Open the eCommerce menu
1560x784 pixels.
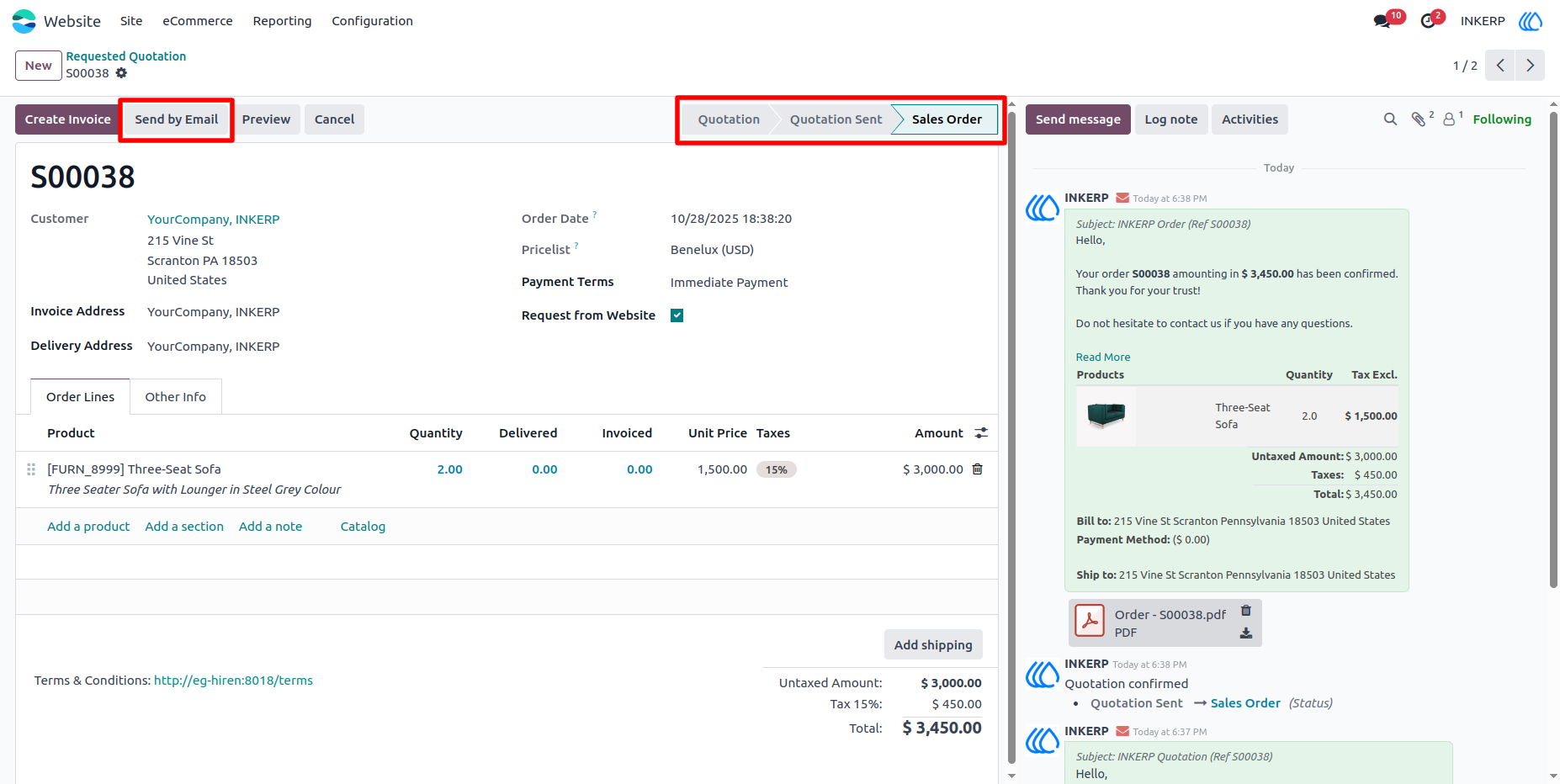198,21
